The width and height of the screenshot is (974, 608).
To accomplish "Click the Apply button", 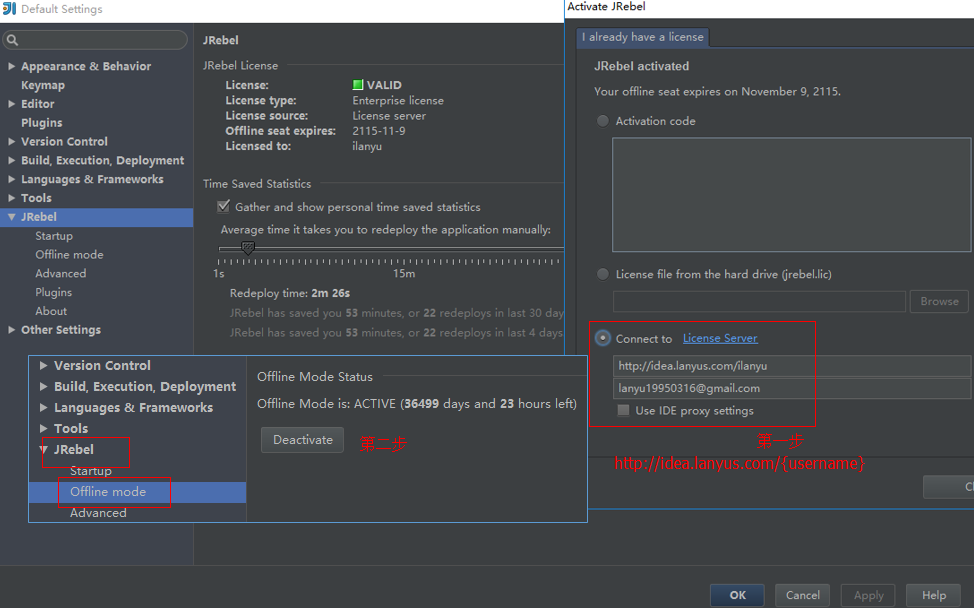I will pyautogui.click(x=868, y=595).
